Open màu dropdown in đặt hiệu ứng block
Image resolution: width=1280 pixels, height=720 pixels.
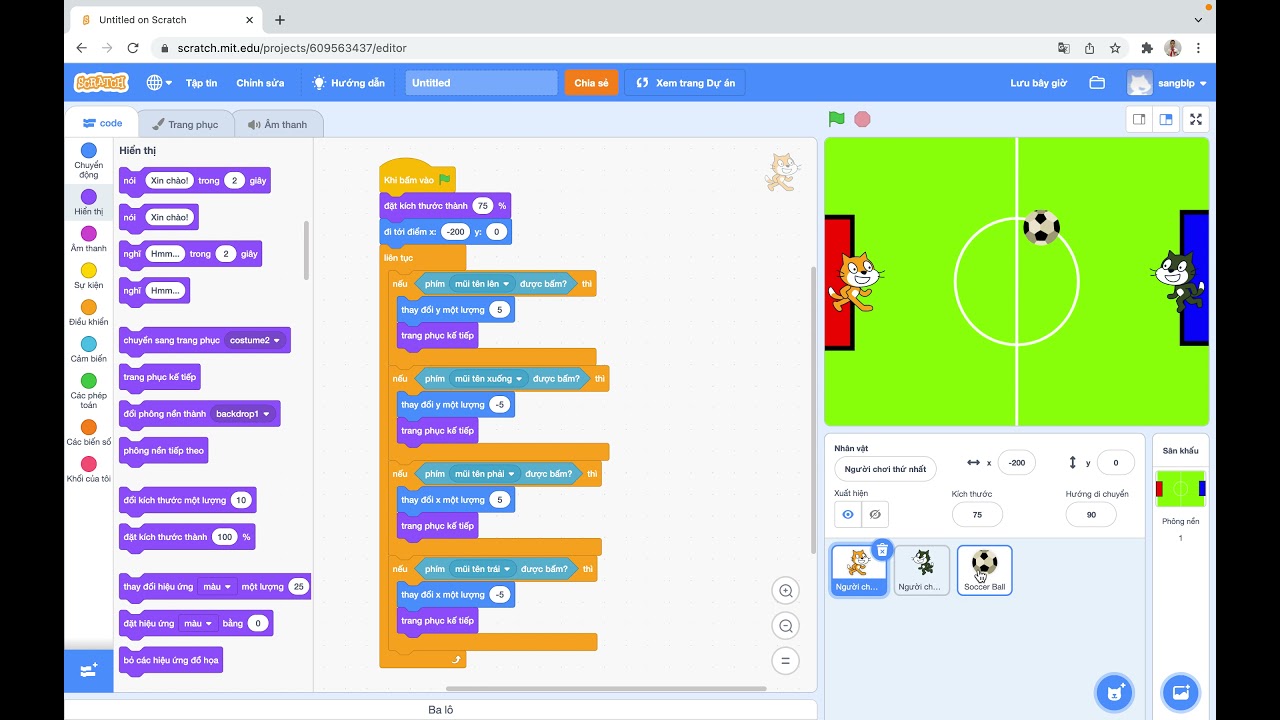[x=196, y=623]
